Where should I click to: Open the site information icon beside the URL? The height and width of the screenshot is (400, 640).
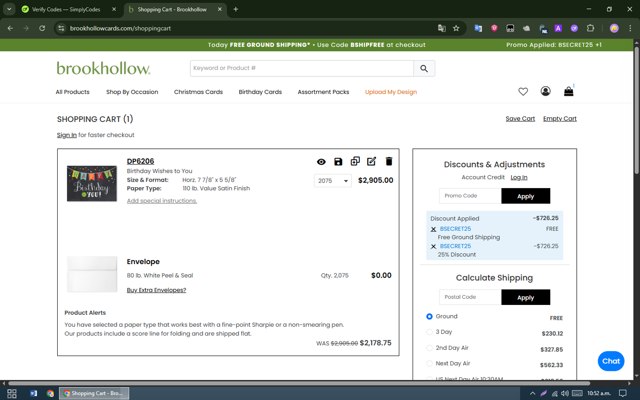pyautogui.click(x=61, y=28)
